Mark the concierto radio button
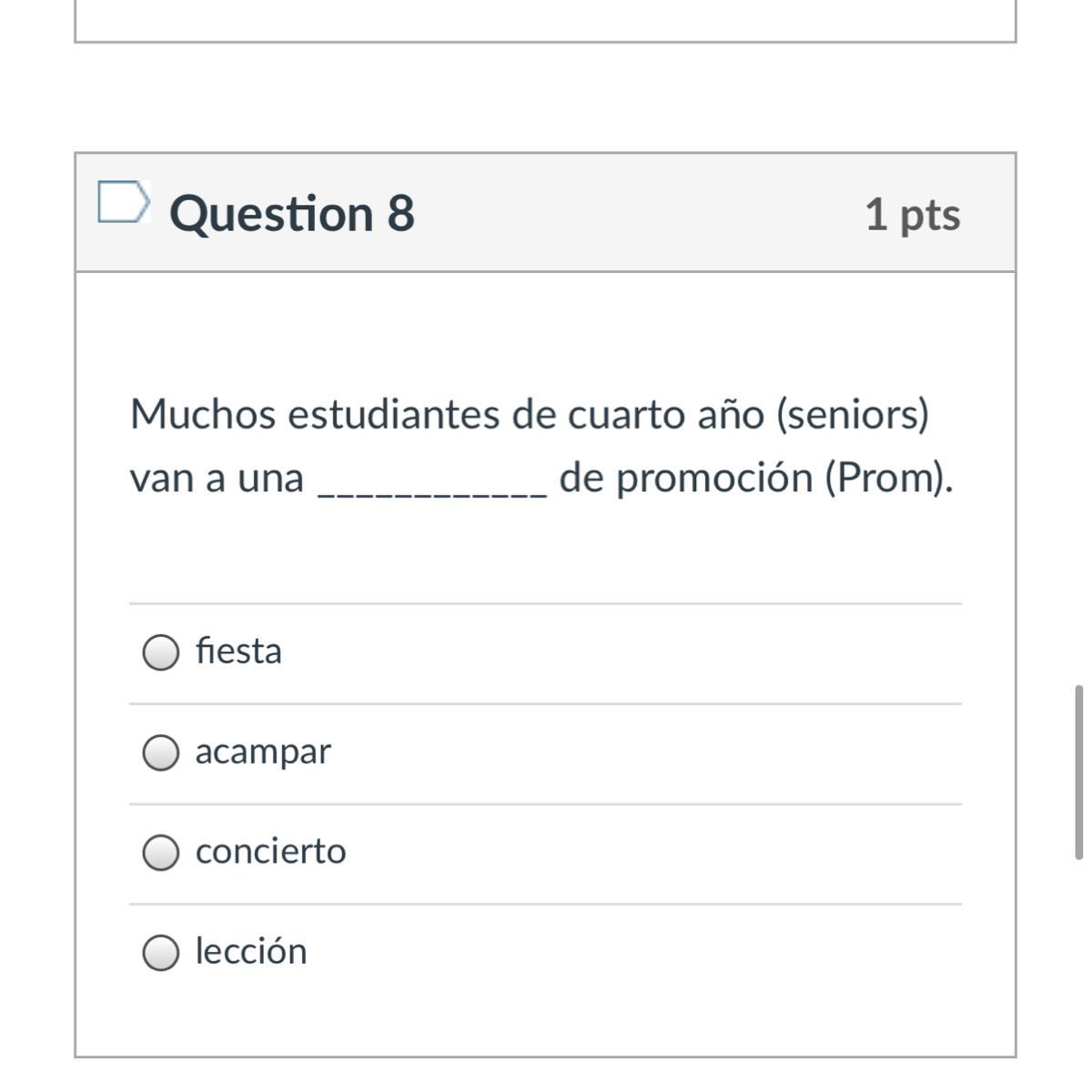Viewport: 1092px width, 1092px height. pos(161,853)
